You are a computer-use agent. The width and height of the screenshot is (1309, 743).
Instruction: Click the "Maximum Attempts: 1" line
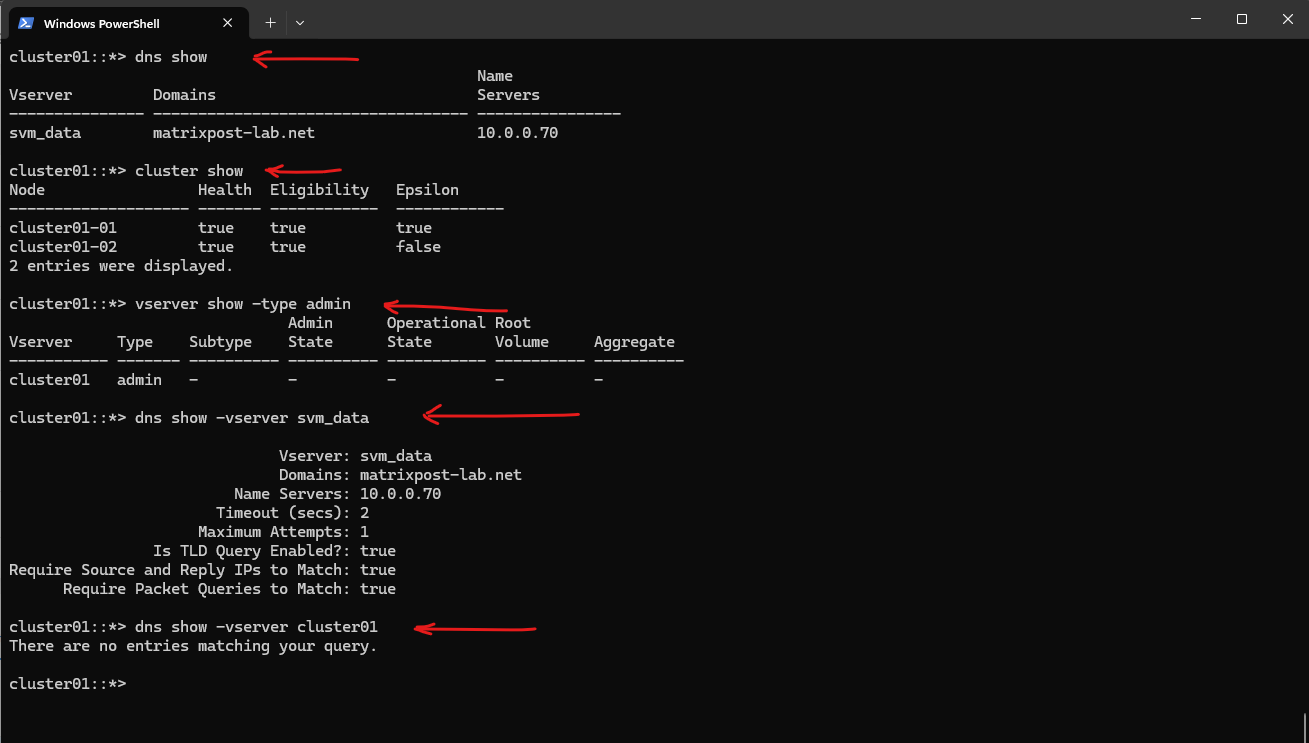click(283, 532)
